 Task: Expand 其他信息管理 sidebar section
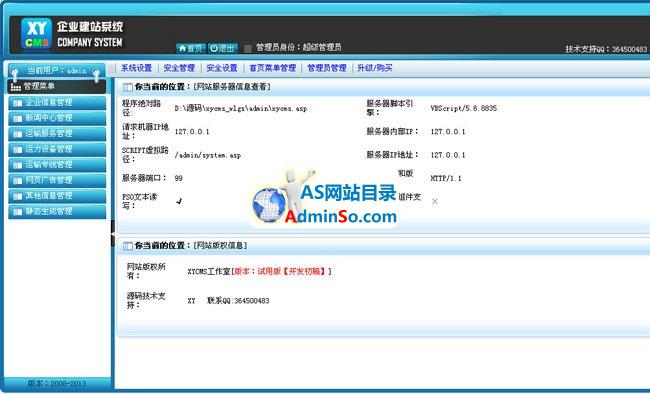tap(57, 196)
